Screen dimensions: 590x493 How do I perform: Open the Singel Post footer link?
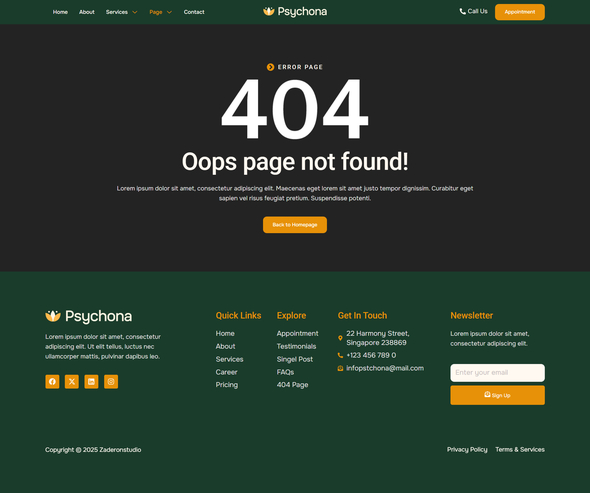295,359
